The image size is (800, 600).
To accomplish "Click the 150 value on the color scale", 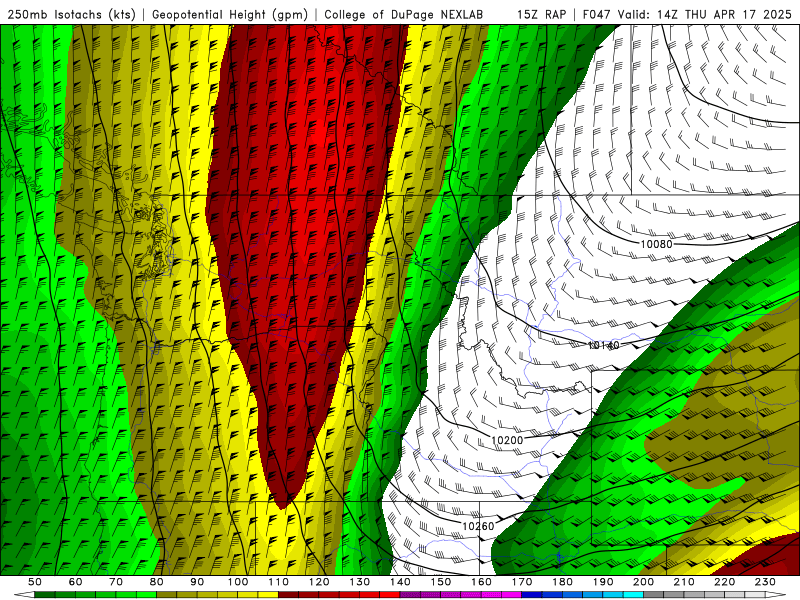I will tap(441, 582).
